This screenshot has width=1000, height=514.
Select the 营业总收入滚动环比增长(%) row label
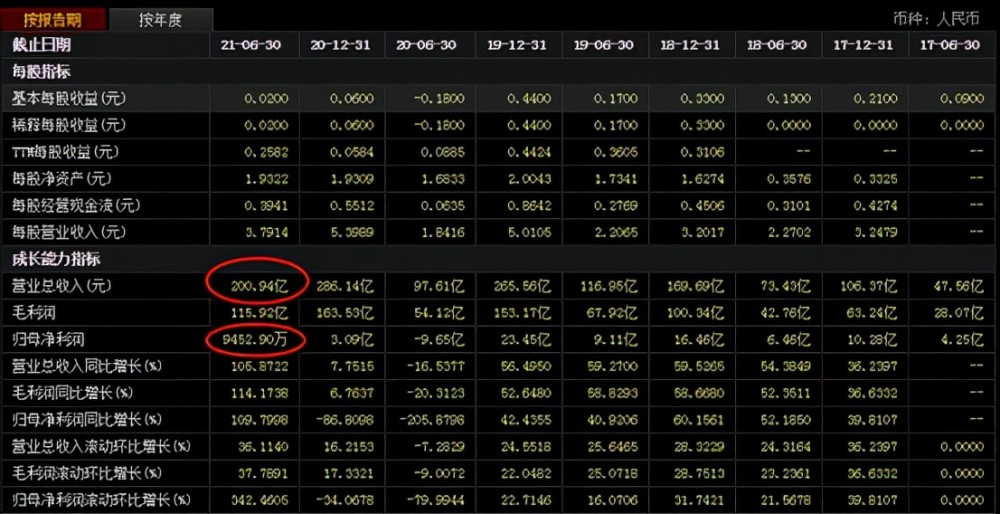[x=101, y=446]
